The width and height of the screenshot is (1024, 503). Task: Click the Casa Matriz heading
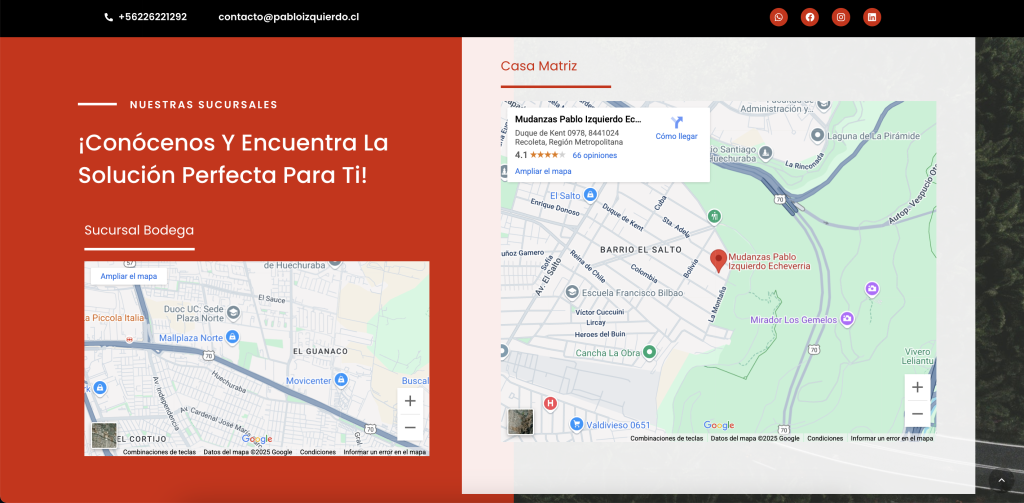click(x=539, y=66)
